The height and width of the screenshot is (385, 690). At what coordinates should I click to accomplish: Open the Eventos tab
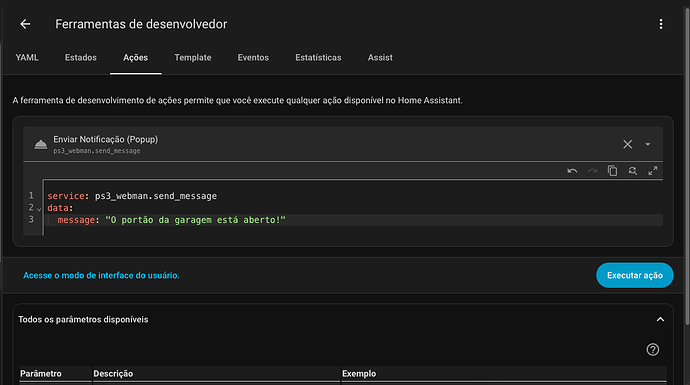click(x=253, y=58)
